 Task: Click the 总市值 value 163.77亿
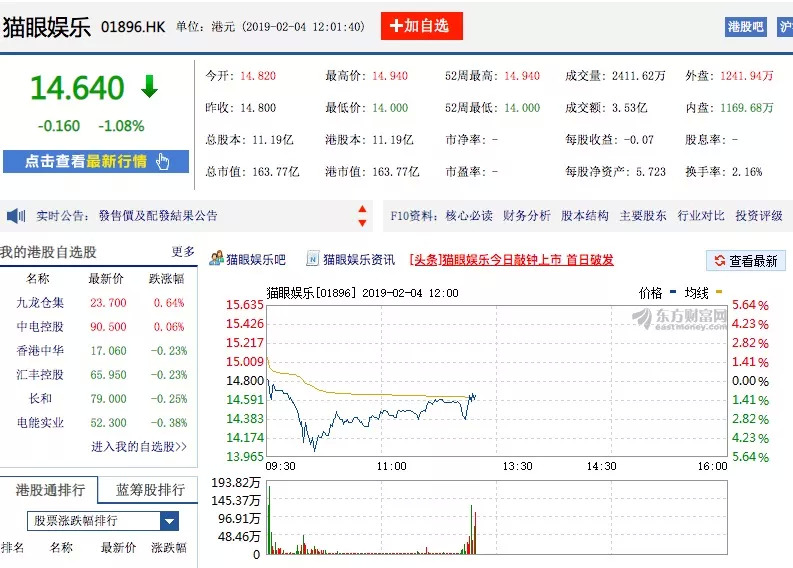pos(276,172)
